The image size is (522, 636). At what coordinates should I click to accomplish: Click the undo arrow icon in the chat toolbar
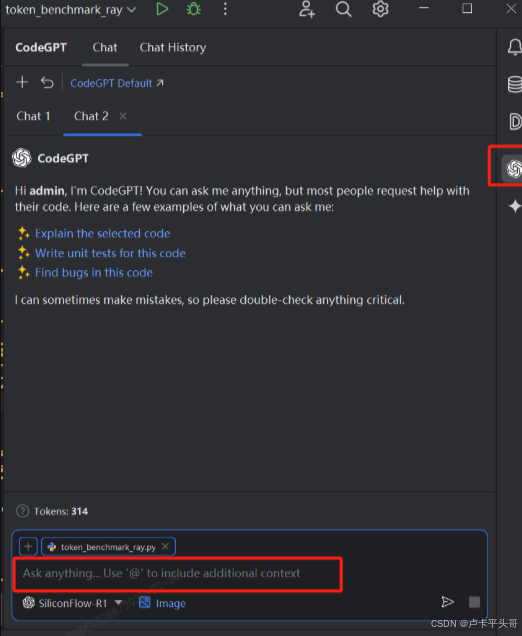(47, 83)
